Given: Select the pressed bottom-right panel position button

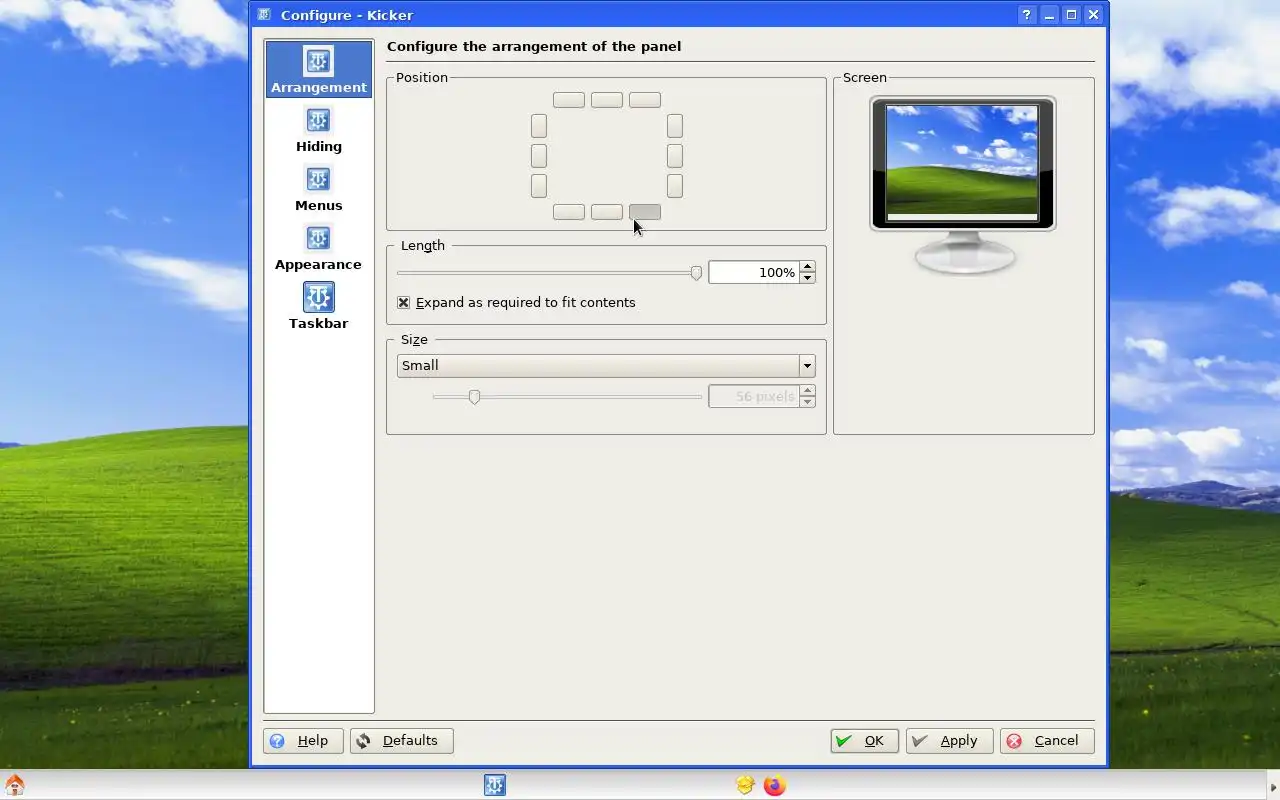Looking at the screenshot, I should coord(645,212).
